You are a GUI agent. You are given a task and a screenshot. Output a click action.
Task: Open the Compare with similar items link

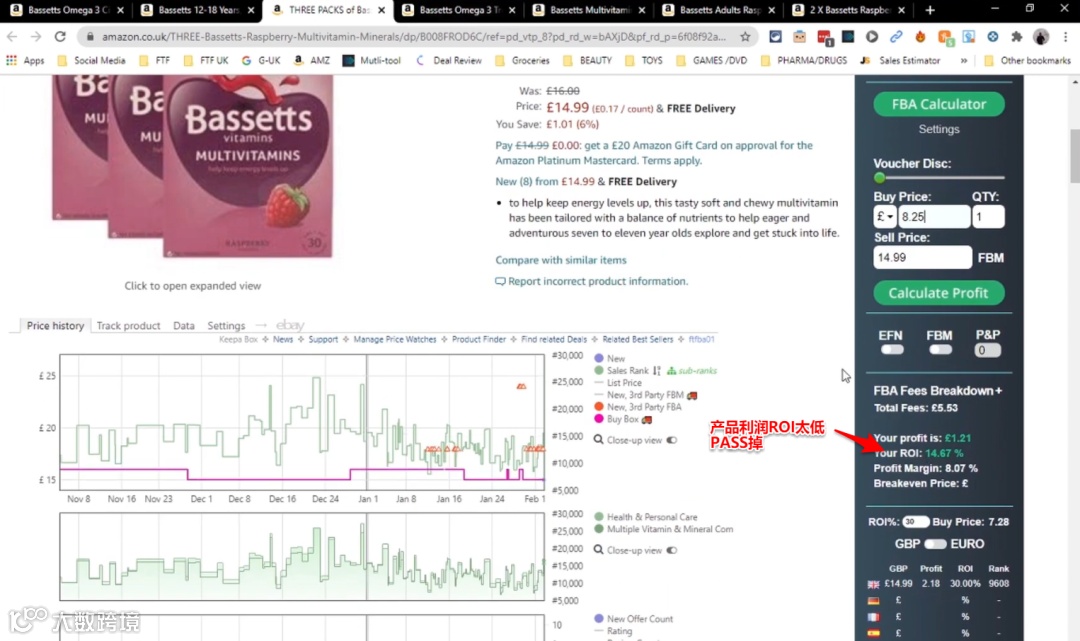click(x=561, y=260)
